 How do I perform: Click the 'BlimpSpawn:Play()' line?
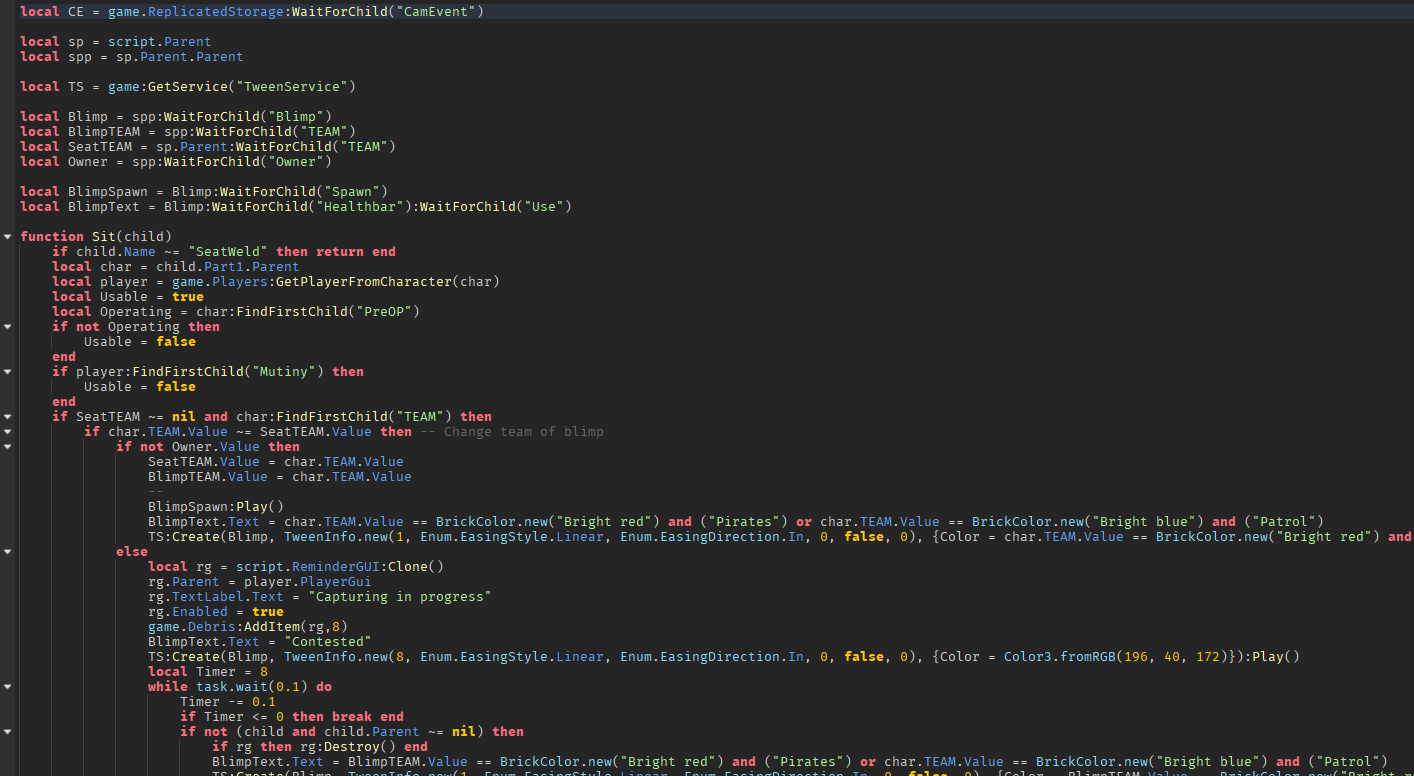pyautogui.click(x=216, y=507)
